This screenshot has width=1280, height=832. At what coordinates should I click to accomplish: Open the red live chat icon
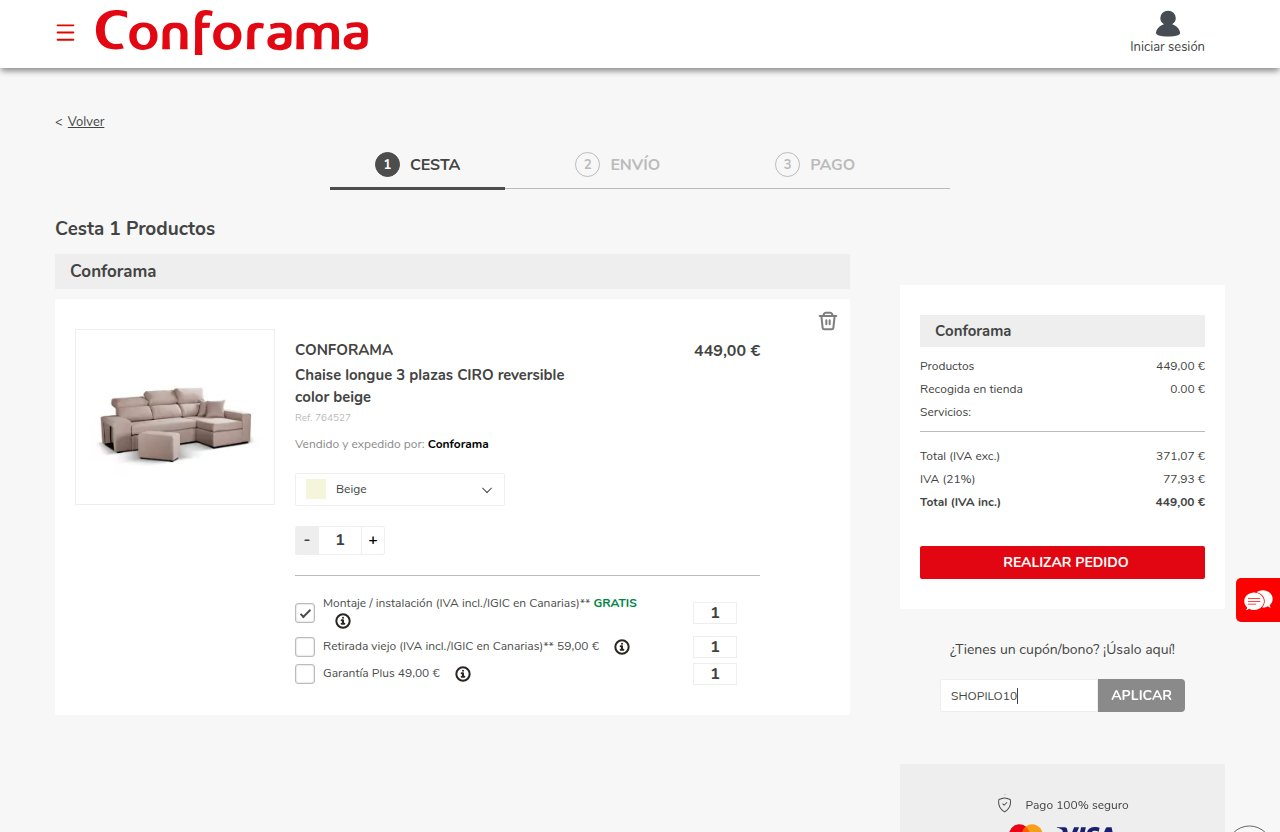(1258, 600)
